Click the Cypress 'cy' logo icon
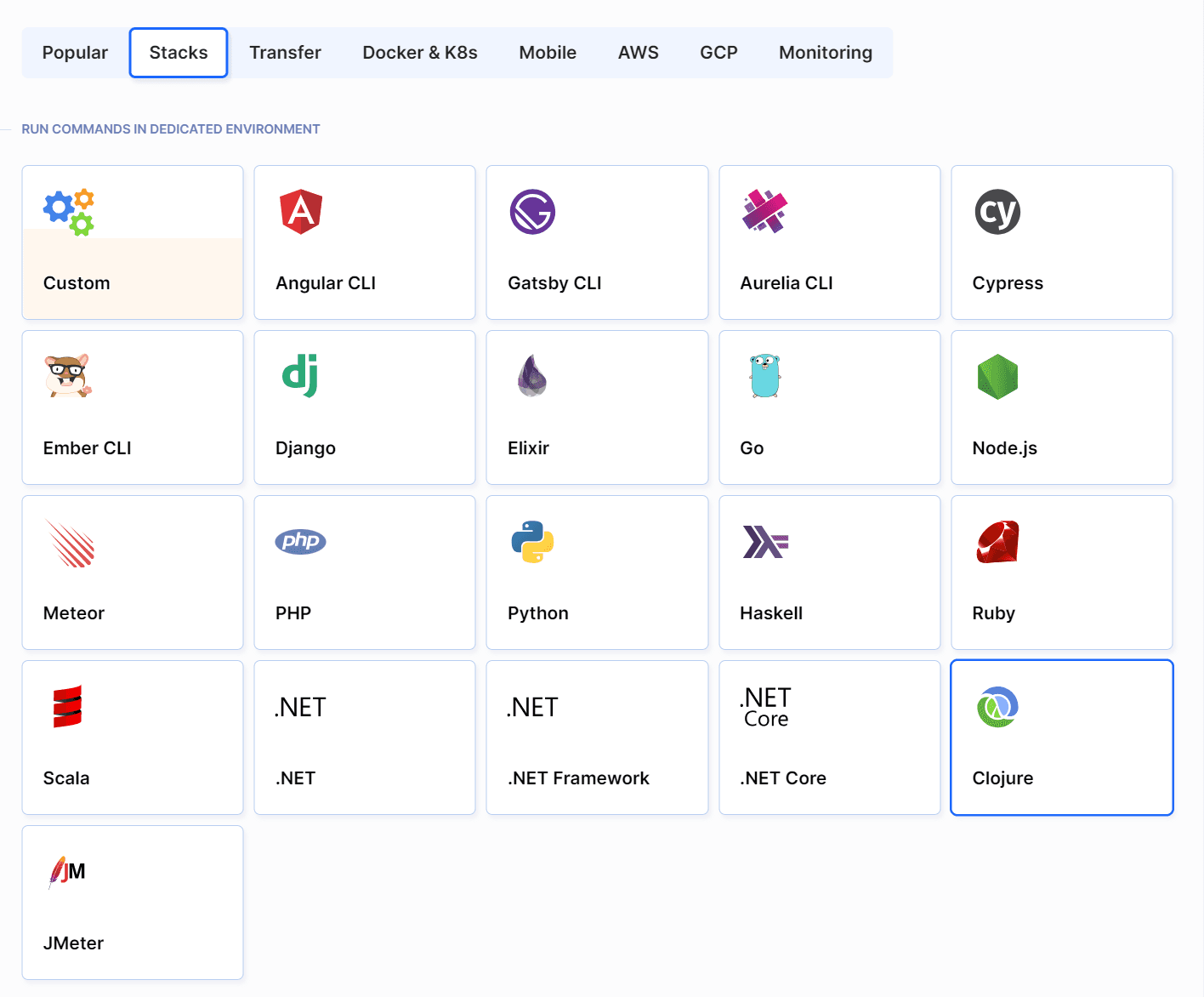The image size is (1204, 997). [x=997, y=212]
